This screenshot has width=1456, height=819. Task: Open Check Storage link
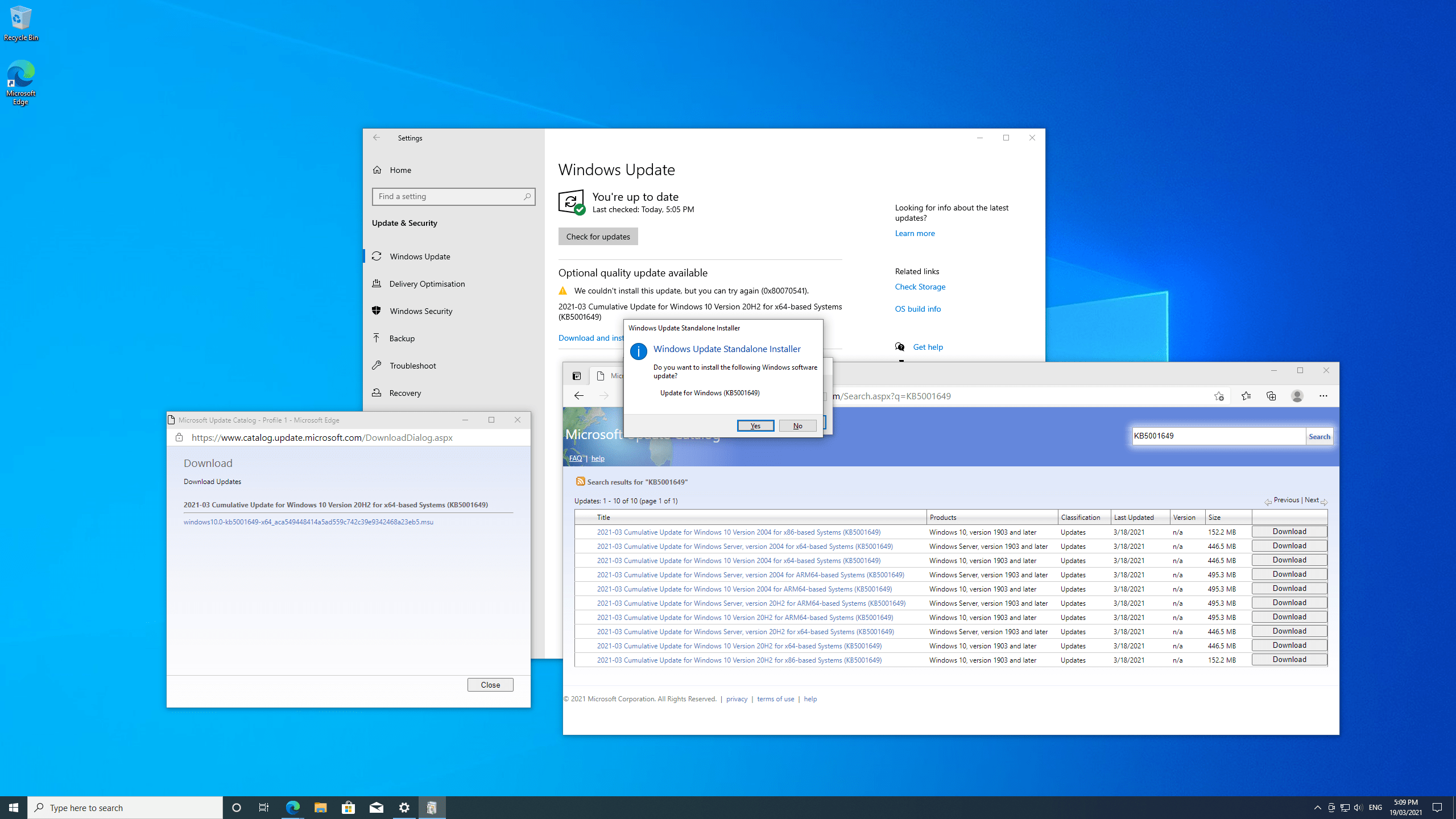(920, 287)
